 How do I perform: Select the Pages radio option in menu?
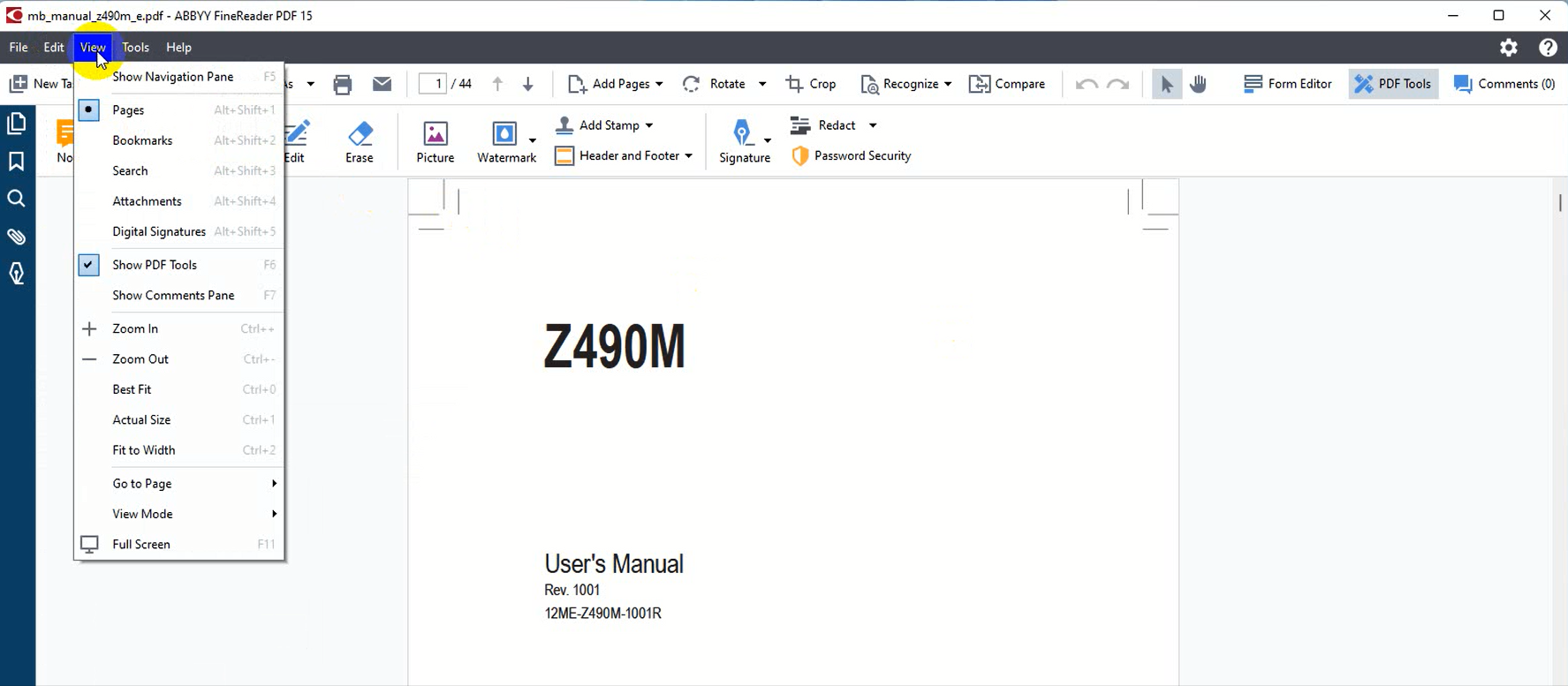(x=128, y=110)
